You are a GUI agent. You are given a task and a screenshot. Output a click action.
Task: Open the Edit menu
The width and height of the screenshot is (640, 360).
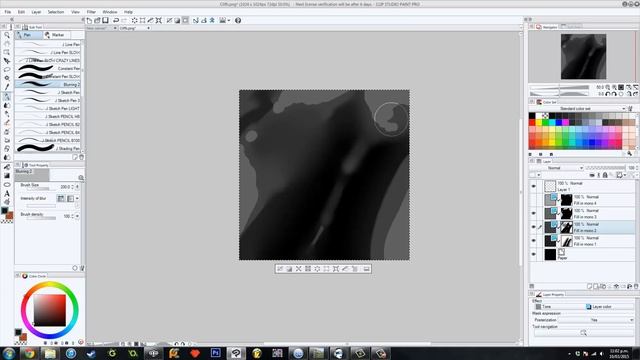pos(21,12)
